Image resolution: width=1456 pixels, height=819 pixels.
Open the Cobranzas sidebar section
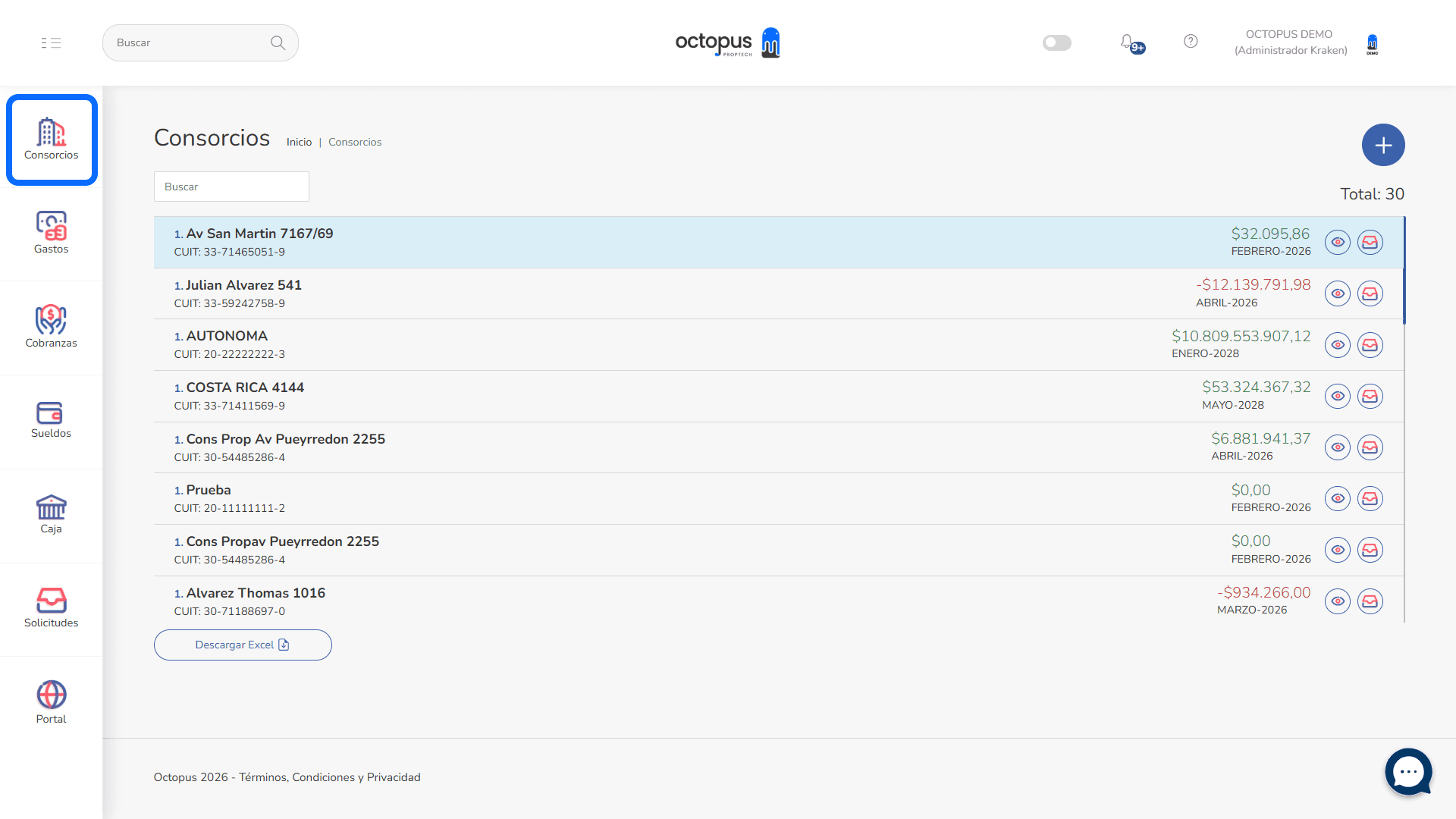pyautogui.click(x=51, y=327)
